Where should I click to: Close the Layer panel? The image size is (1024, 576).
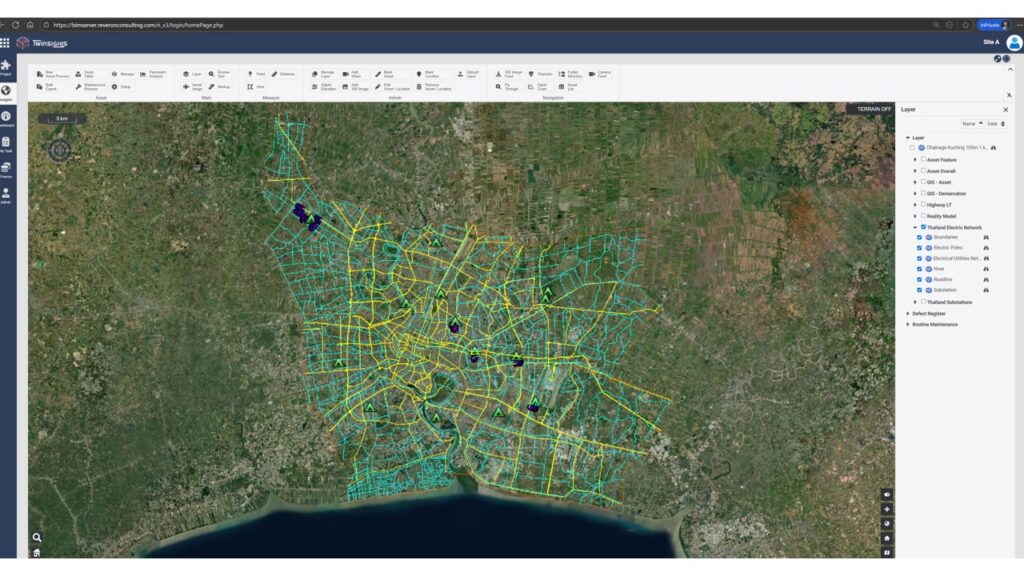pos(1006,110)
